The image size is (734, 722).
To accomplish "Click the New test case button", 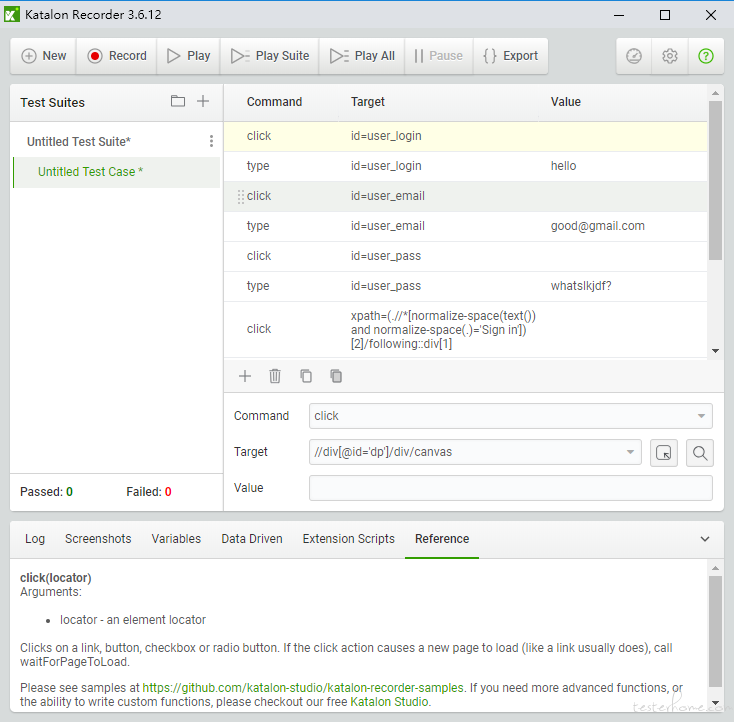I will (x=44, y=56).
